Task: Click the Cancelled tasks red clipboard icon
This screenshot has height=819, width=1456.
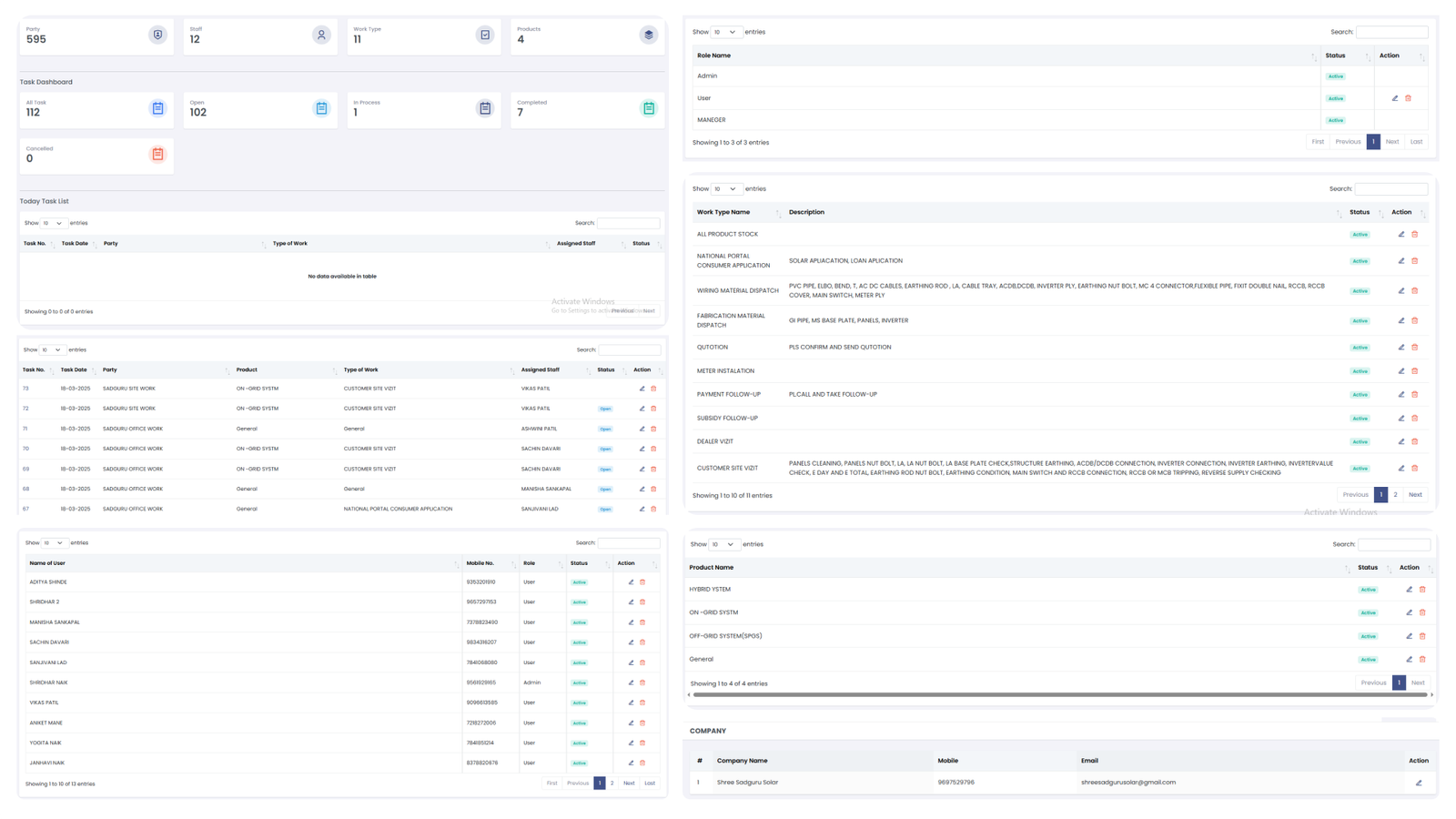Action: point(157,155)
